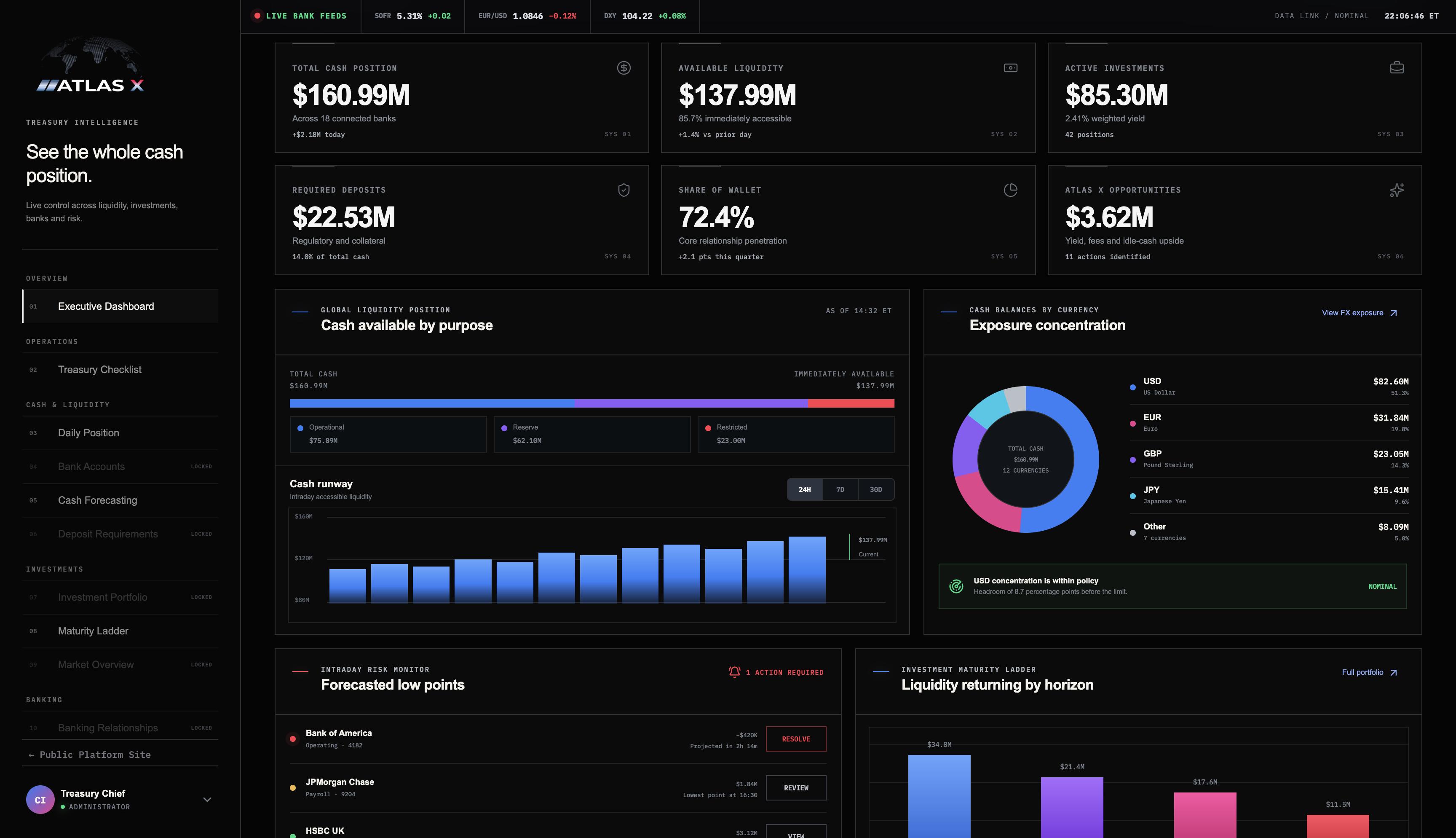This screenshot has width=1456, height=838.
Task: Click the Restricted legend box
Action: 796,434
